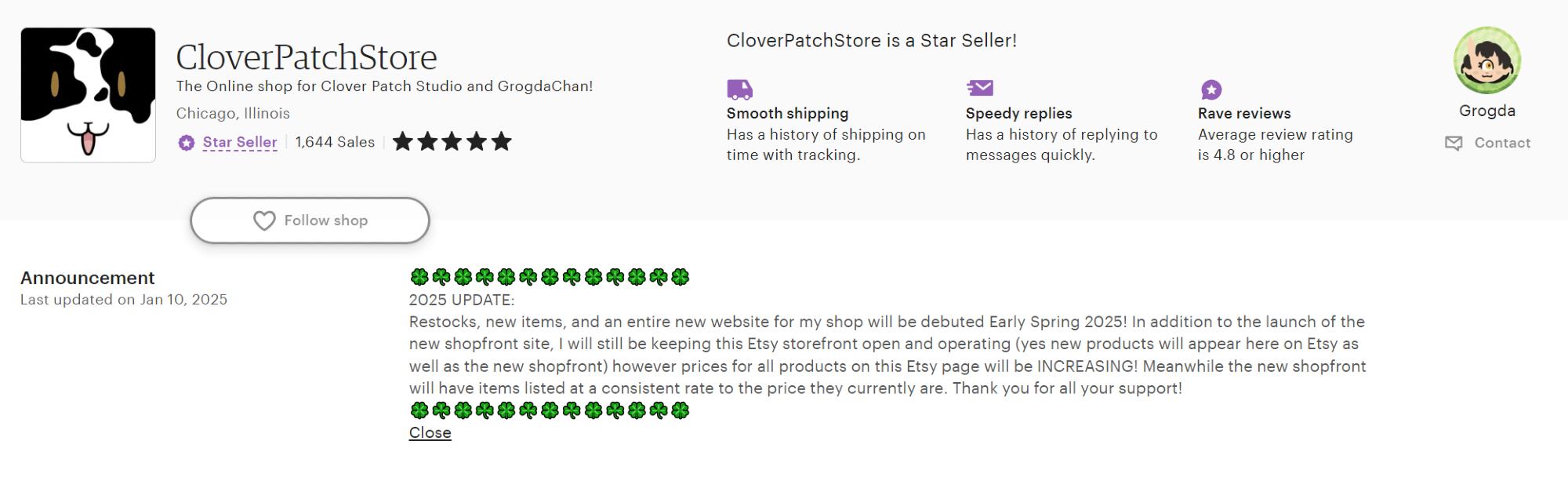Click the Smooth shipping heading
The image size is (1568, 481).
pyautogui.click(x=787, y=113)
